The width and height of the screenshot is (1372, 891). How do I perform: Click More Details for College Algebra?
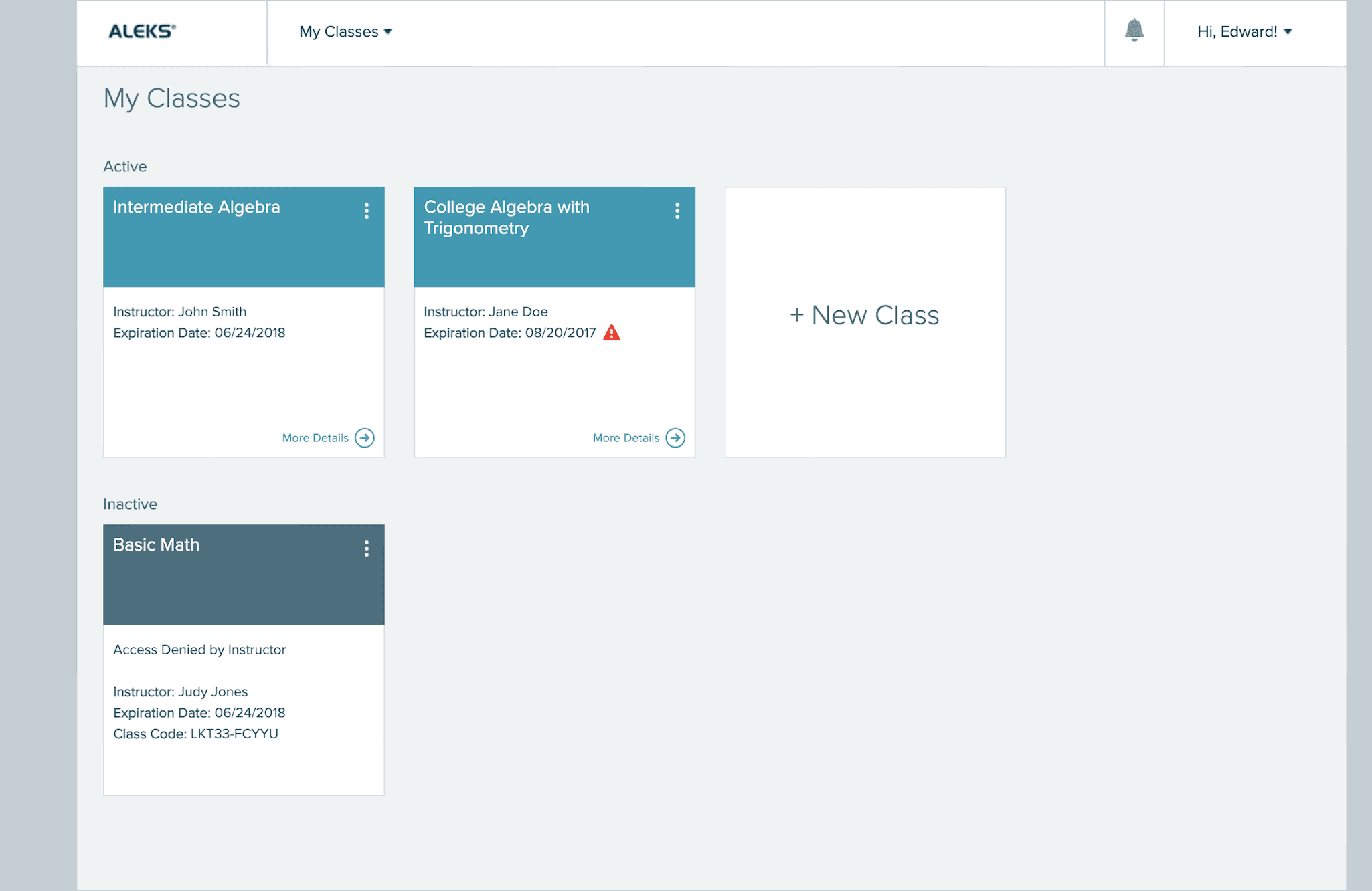coord(626,438)
